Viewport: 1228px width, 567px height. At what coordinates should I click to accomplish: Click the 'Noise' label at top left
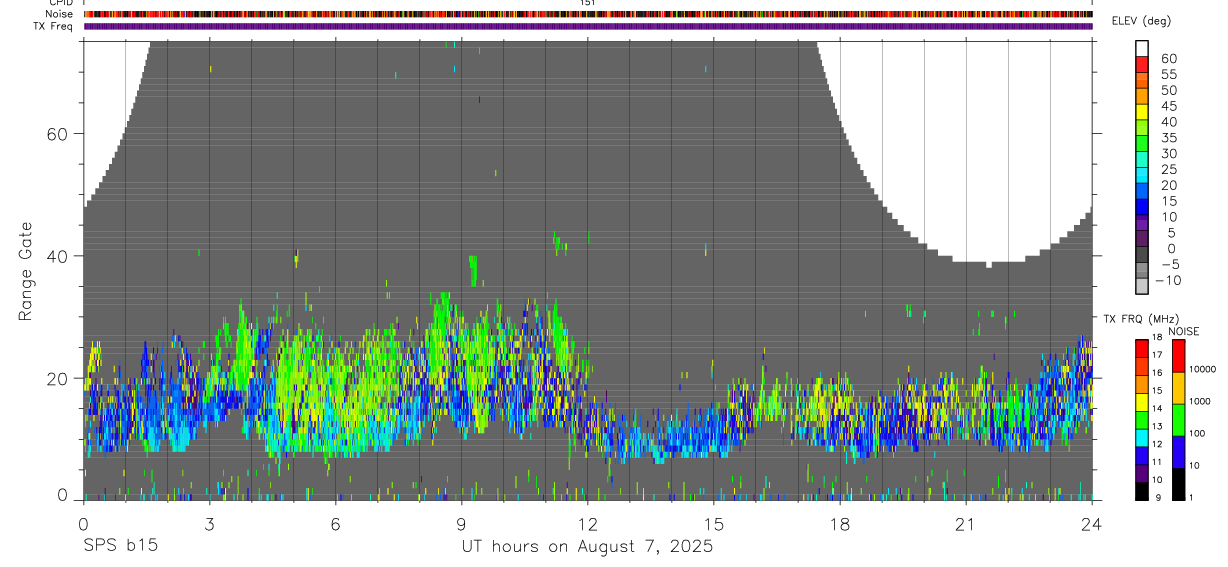(x=60, y=14)
